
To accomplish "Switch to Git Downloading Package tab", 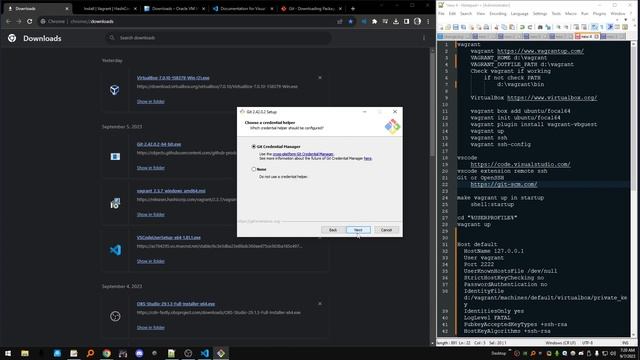I will pos(311,8).
